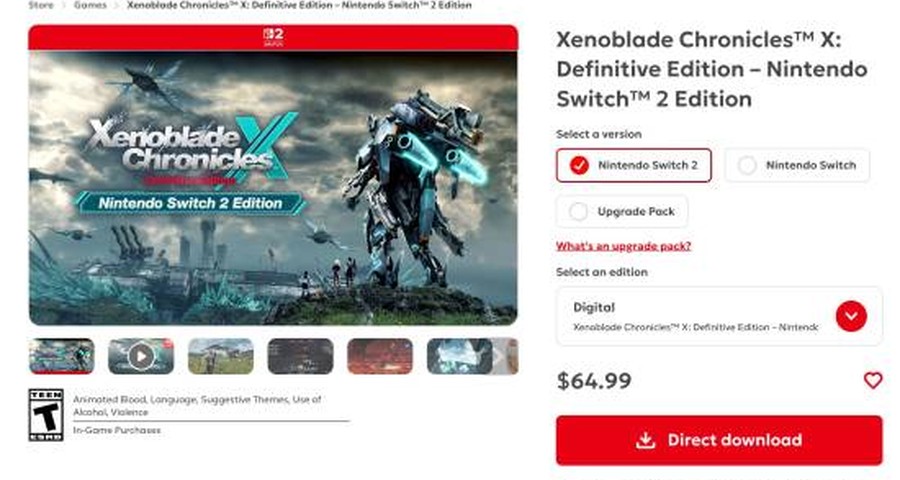Viewport: 900px width, 480px height.
Task: Go to Store in breadcrumb
Action: point(41,5)
